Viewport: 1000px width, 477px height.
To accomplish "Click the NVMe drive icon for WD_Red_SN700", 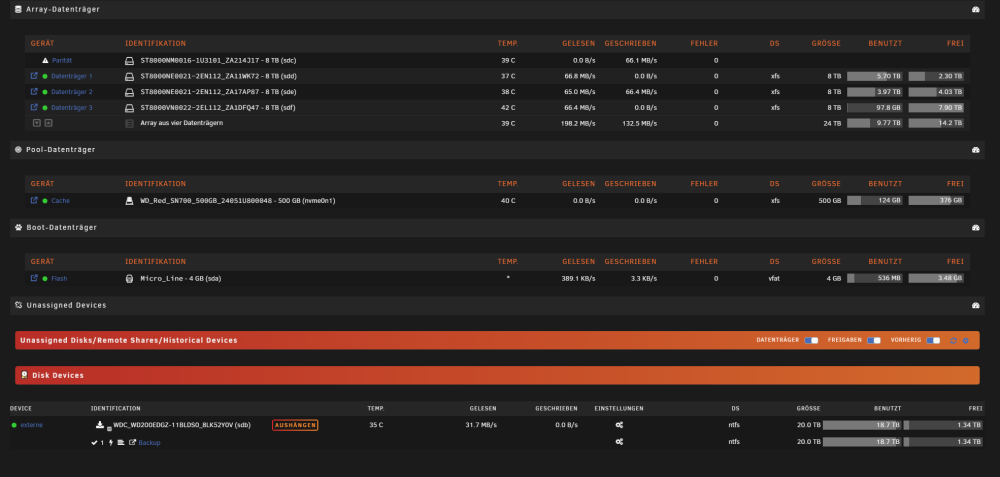I will 129,201.
